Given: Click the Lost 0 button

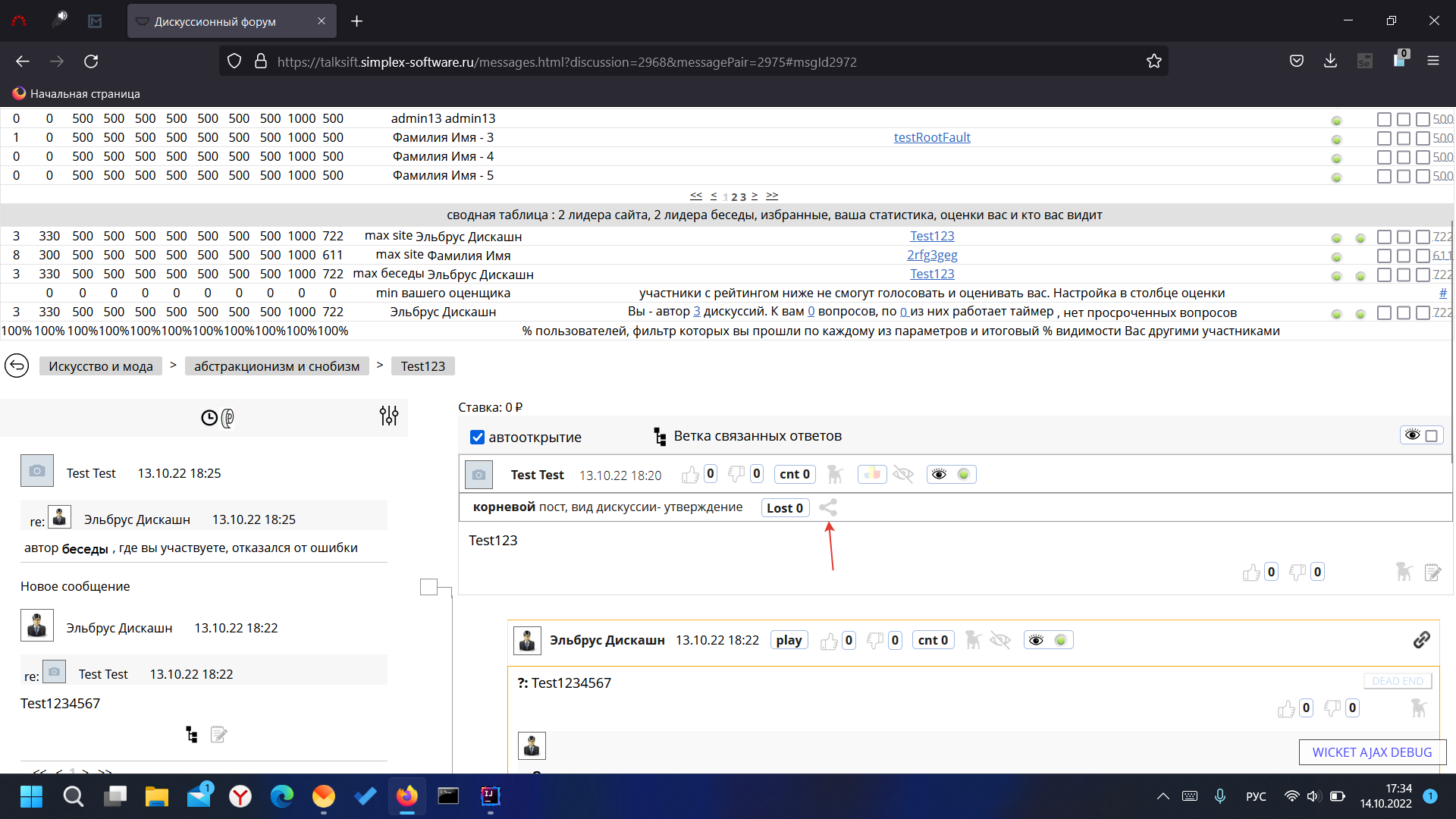Looking at the screenshot, I should click(785, 508).
